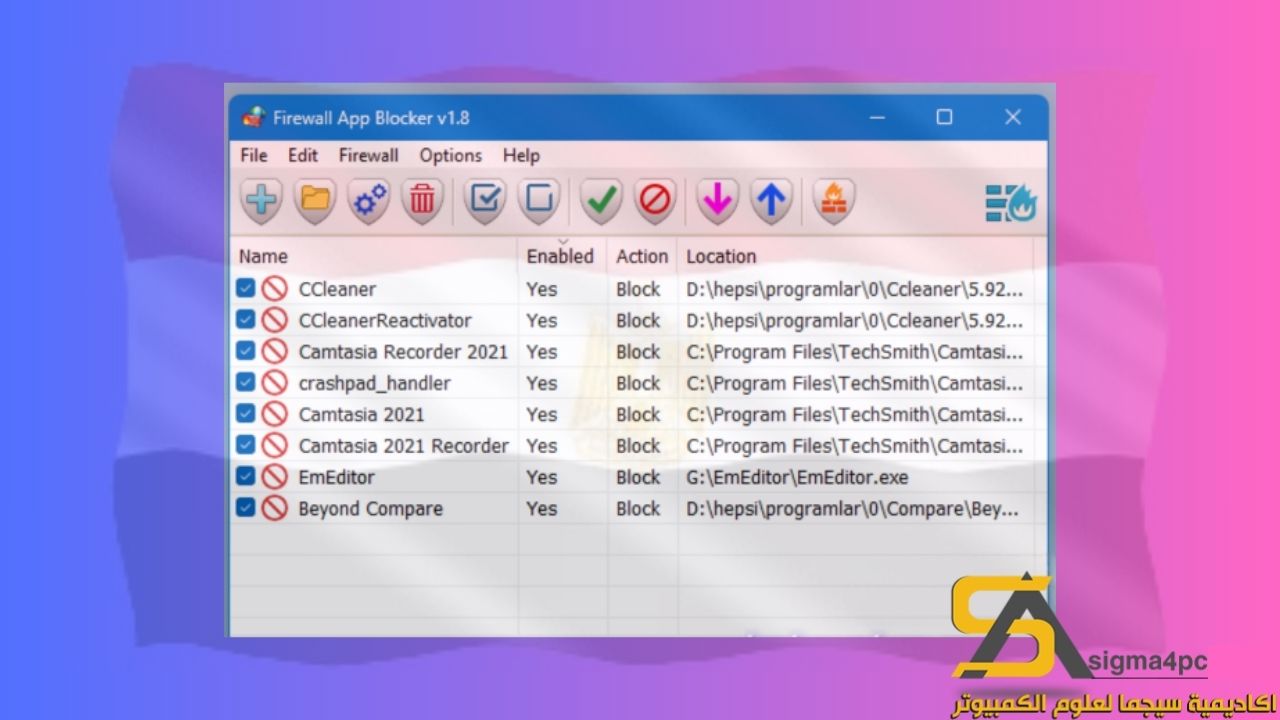Click the magenta down arrow icon
Viewport: 1280px width, 720px height.
pos(717,200)
